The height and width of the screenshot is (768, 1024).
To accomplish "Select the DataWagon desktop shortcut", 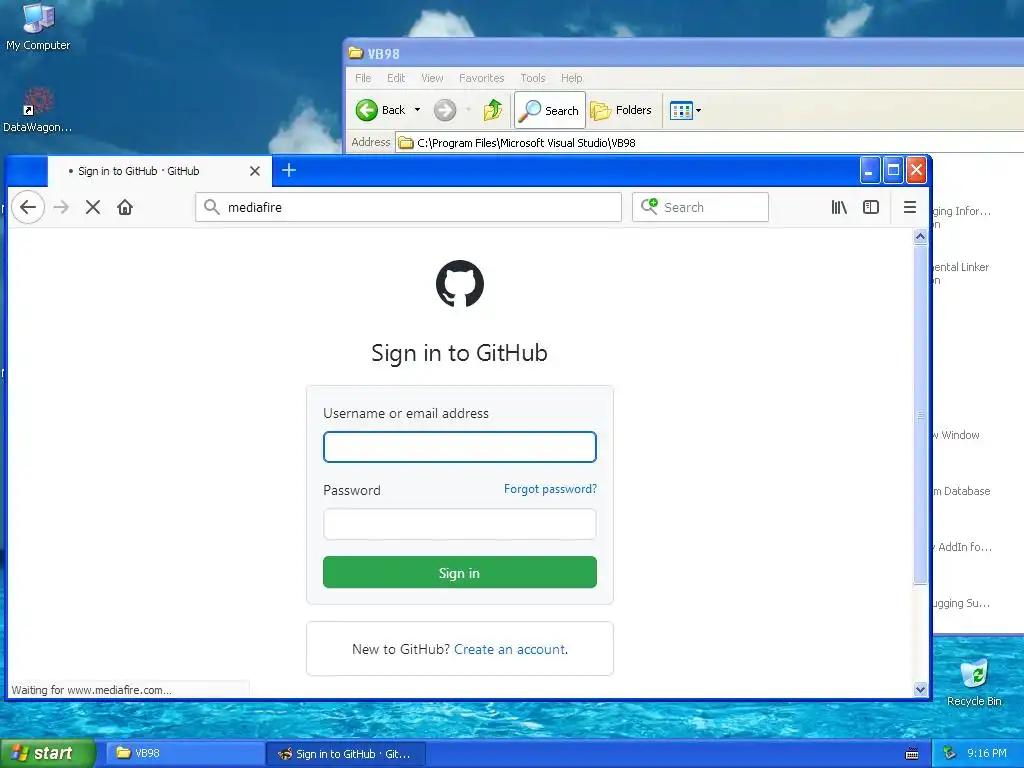I will (37, 110).
